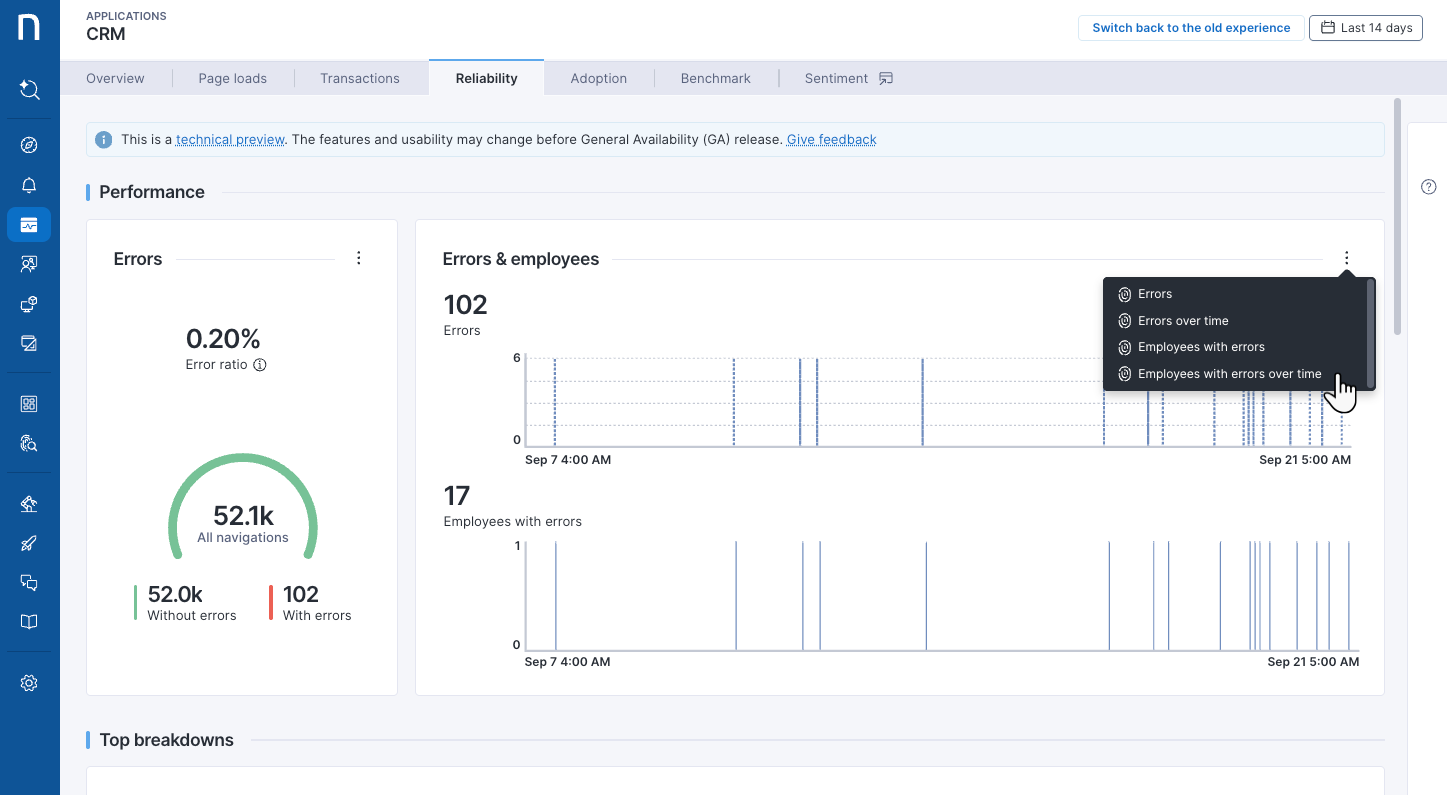Open the rocket icon in sidebar
Screen dimensions: 1447x795
point(29,543)
